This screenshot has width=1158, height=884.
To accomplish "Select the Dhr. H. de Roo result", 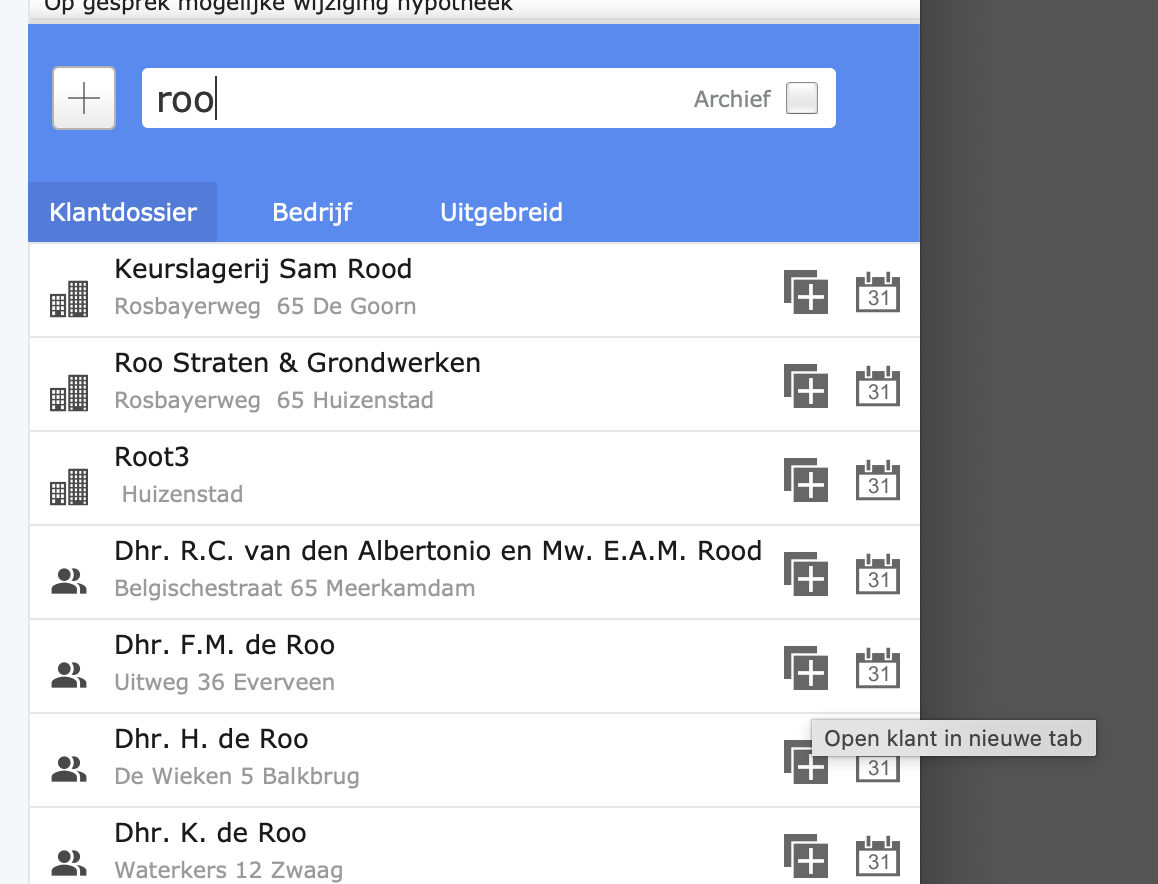I will pos(474,760).
